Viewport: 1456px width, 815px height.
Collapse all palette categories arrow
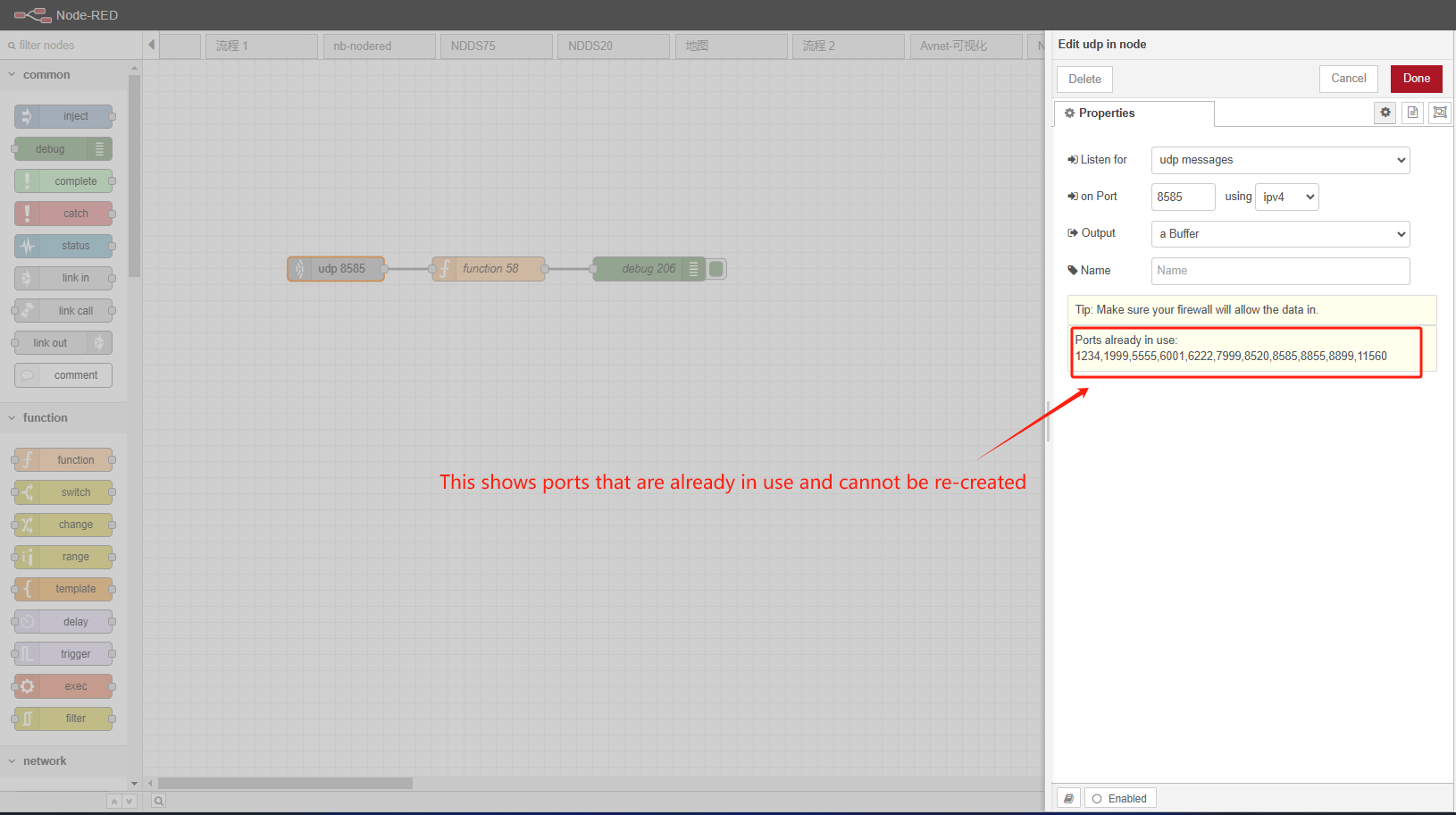pyautogui.click(x=114, y=802)
